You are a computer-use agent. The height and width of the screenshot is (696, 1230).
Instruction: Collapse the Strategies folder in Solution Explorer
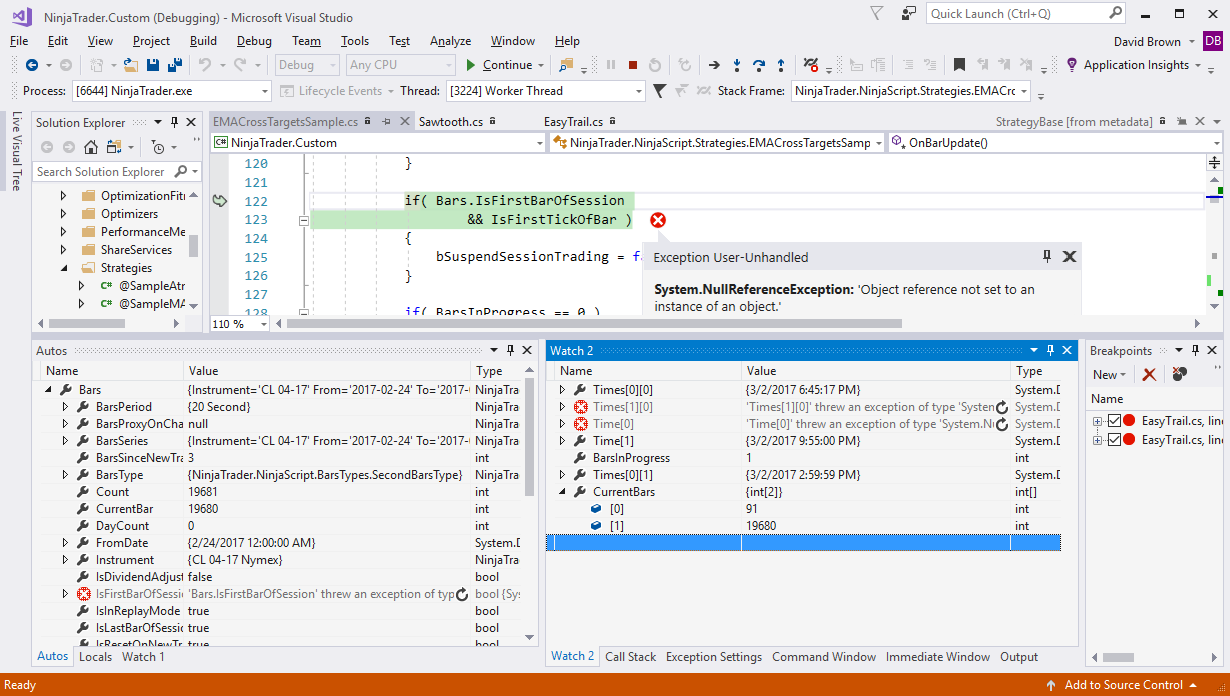pos(64,268)
